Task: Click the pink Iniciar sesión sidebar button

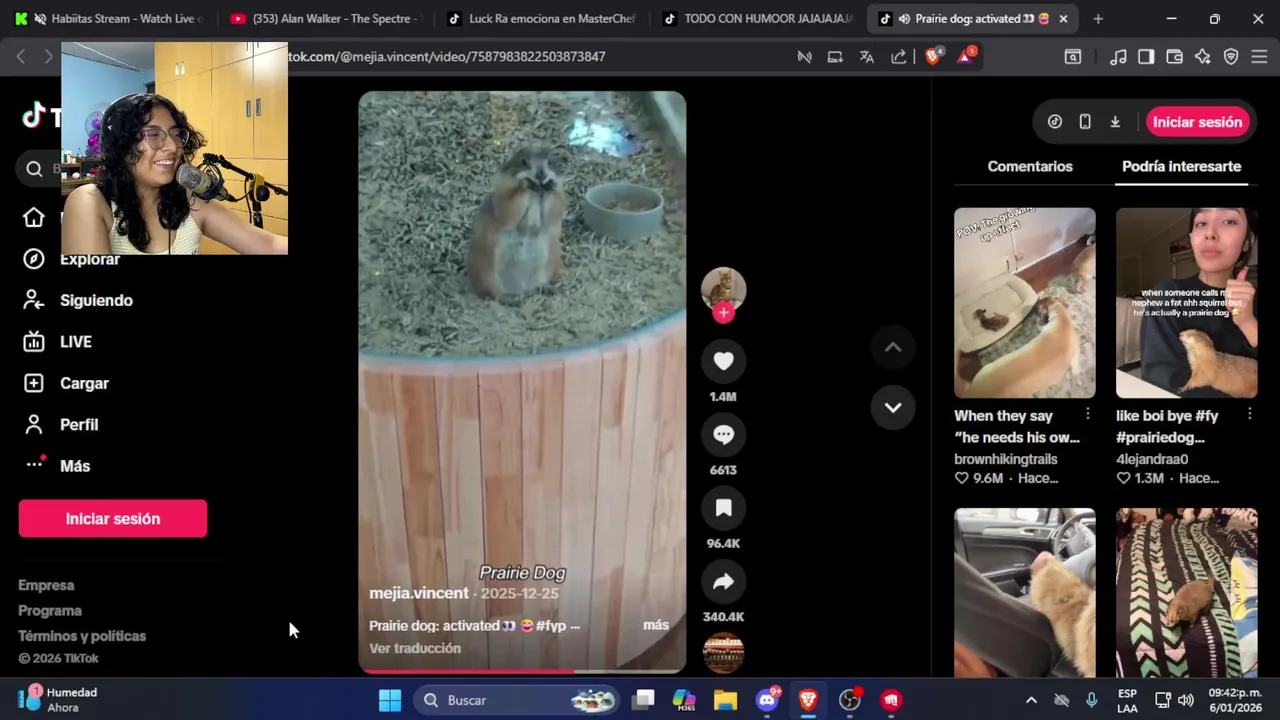Action: [x=113, y=519]
